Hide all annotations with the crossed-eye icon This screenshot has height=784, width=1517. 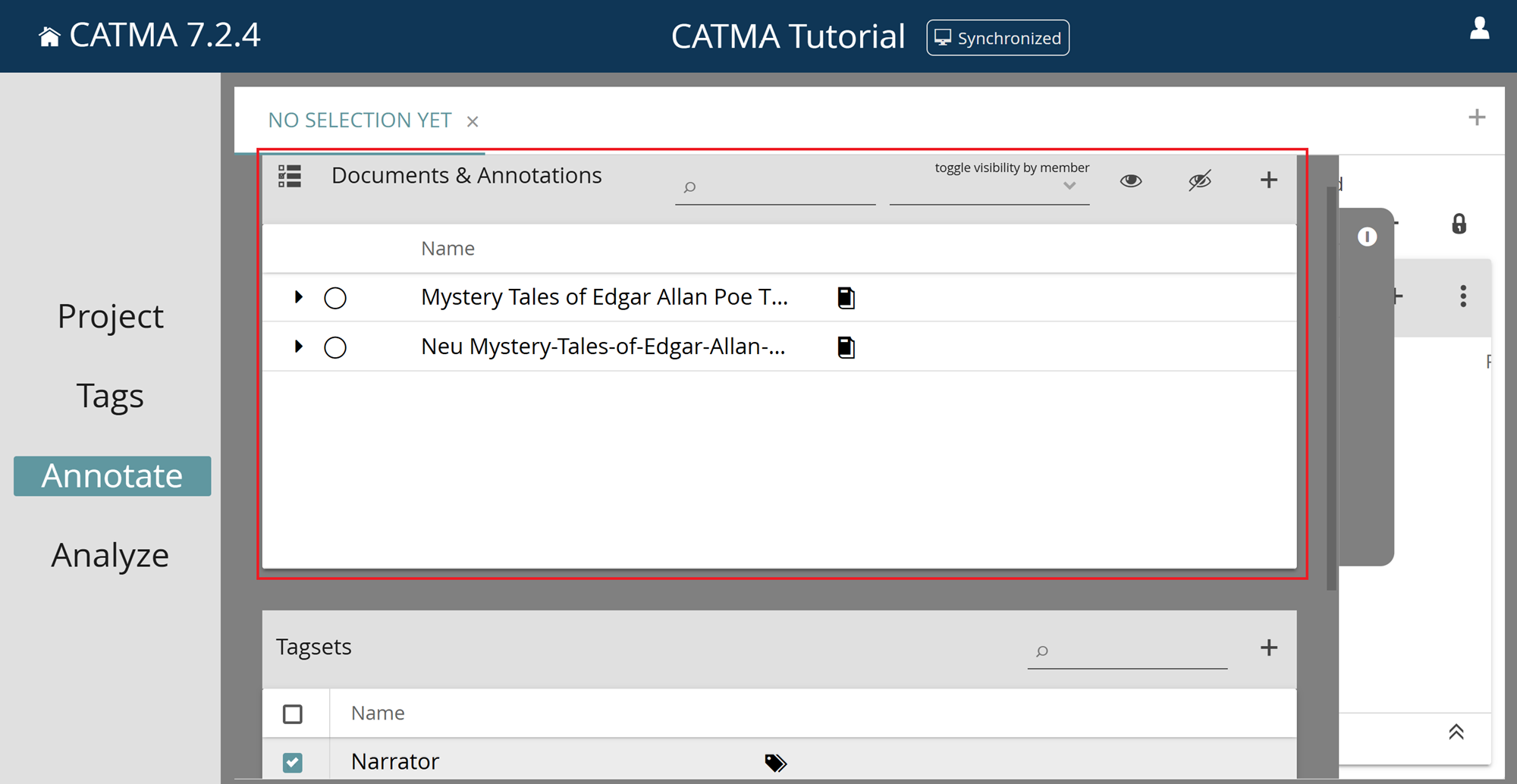[x=1199, y=180]
